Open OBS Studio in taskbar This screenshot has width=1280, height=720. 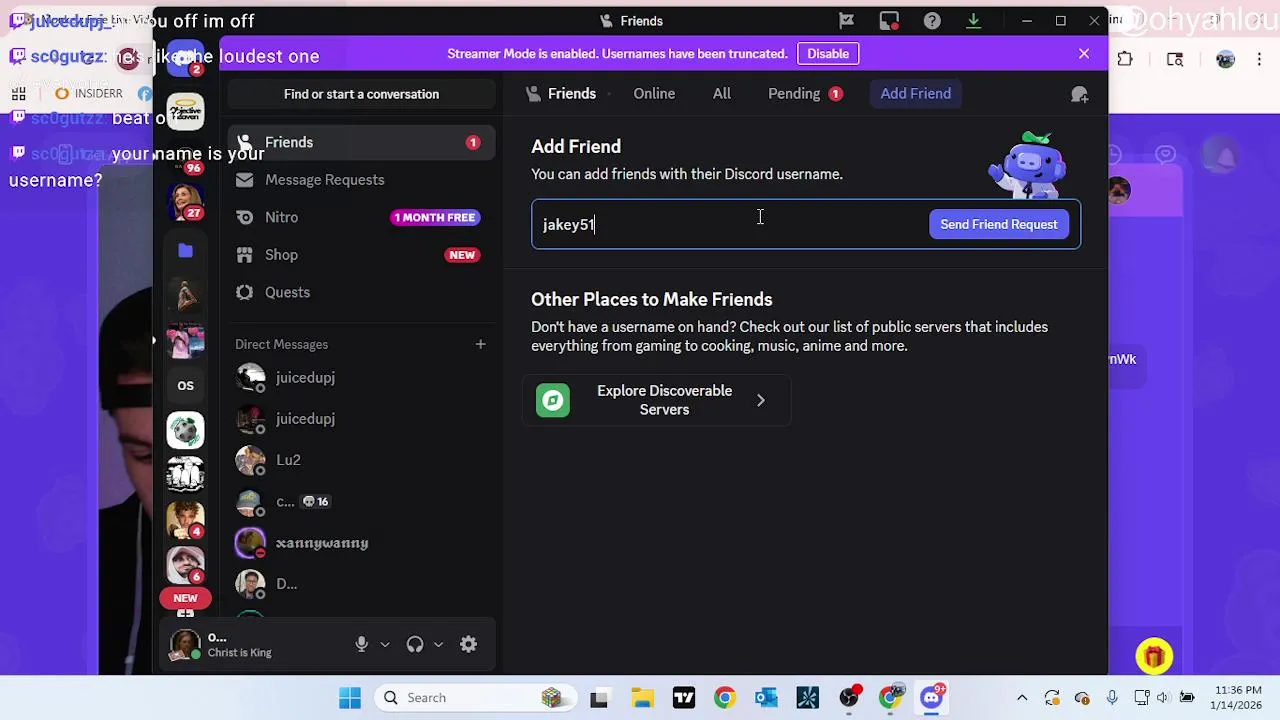click(849, 698)
